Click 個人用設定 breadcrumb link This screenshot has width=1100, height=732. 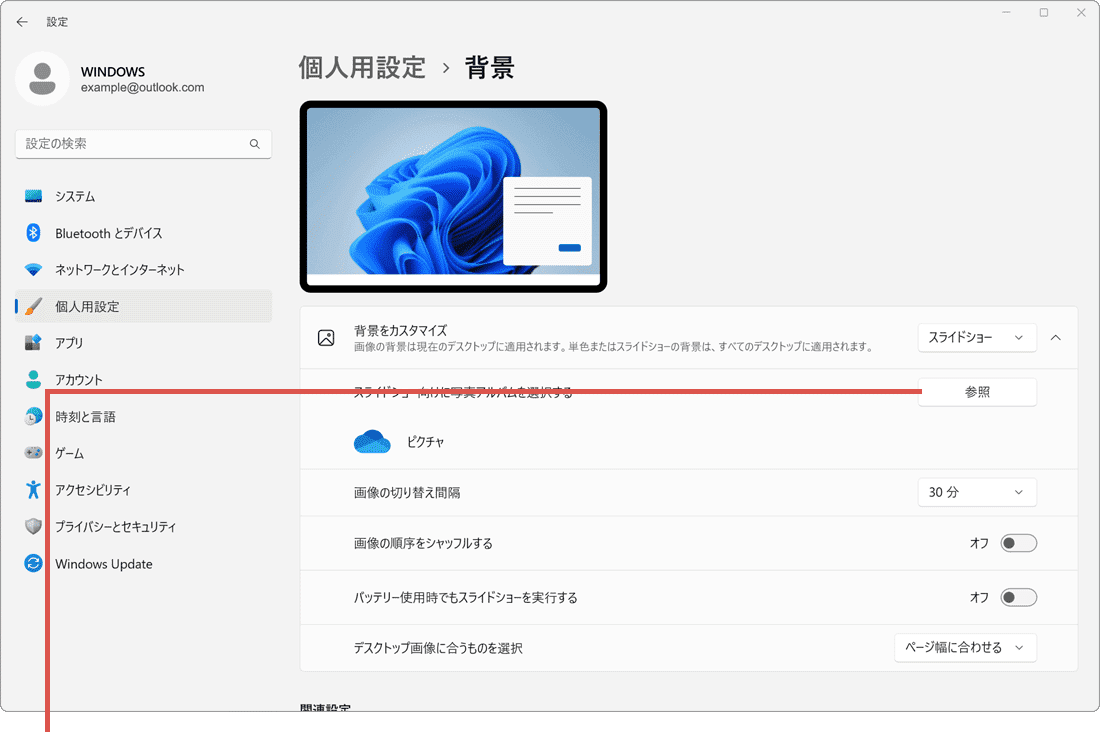pos(362,68)
